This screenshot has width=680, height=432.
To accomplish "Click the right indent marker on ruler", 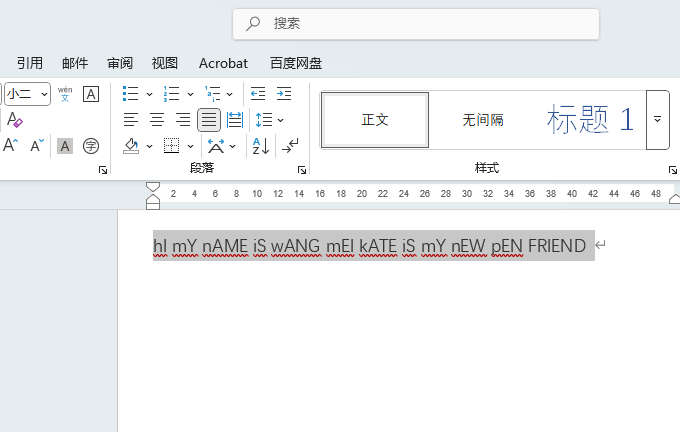I will (x=675, y=200).
